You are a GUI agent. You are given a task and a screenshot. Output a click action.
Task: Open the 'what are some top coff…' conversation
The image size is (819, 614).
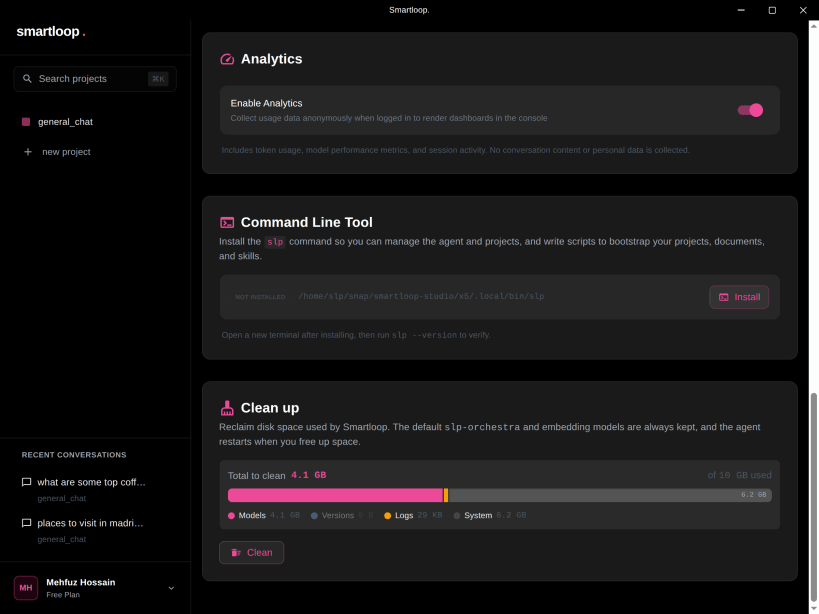pyautogui.click(x=91, y=482)
